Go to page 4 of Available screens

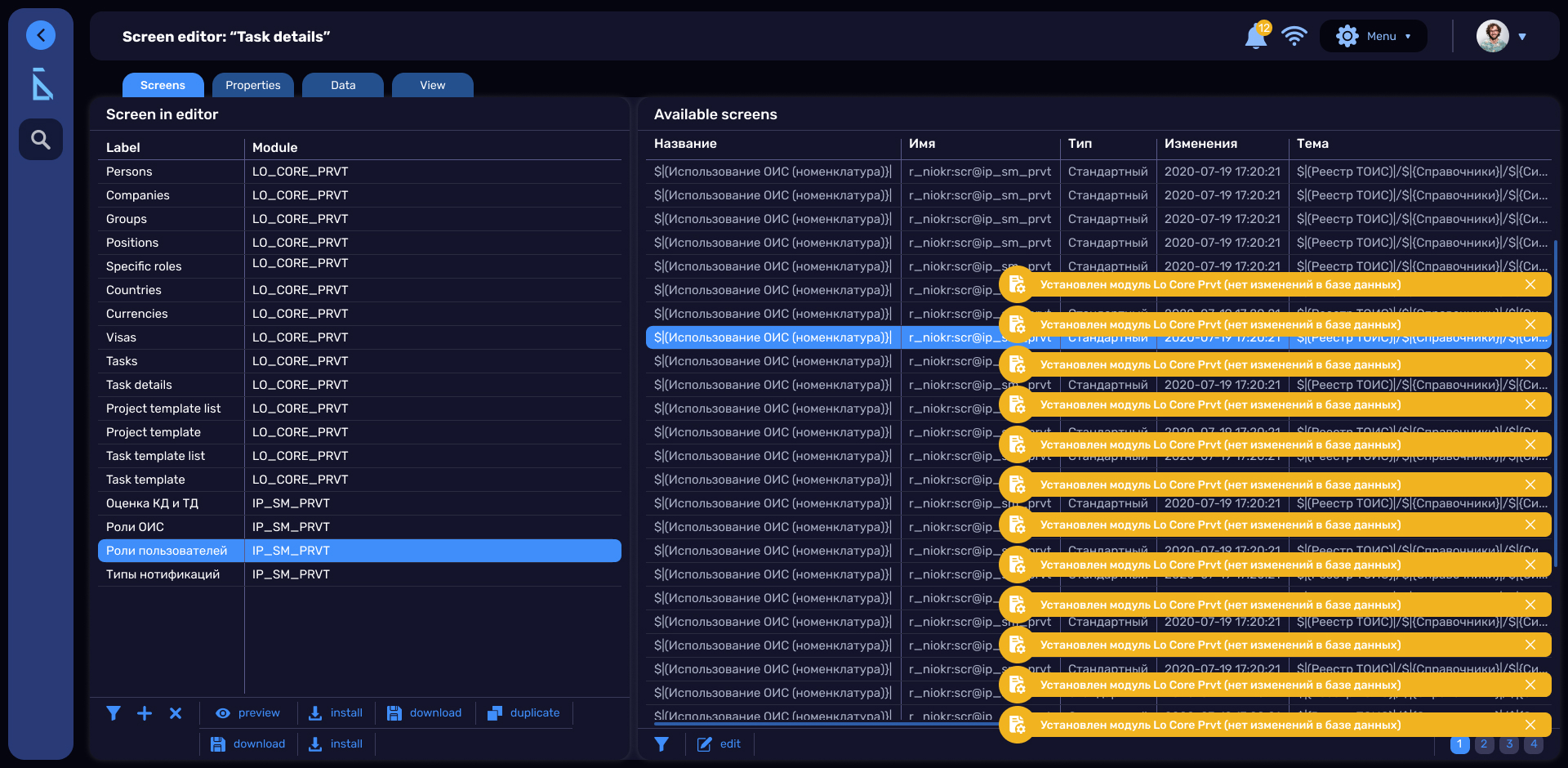[1535, 744]
